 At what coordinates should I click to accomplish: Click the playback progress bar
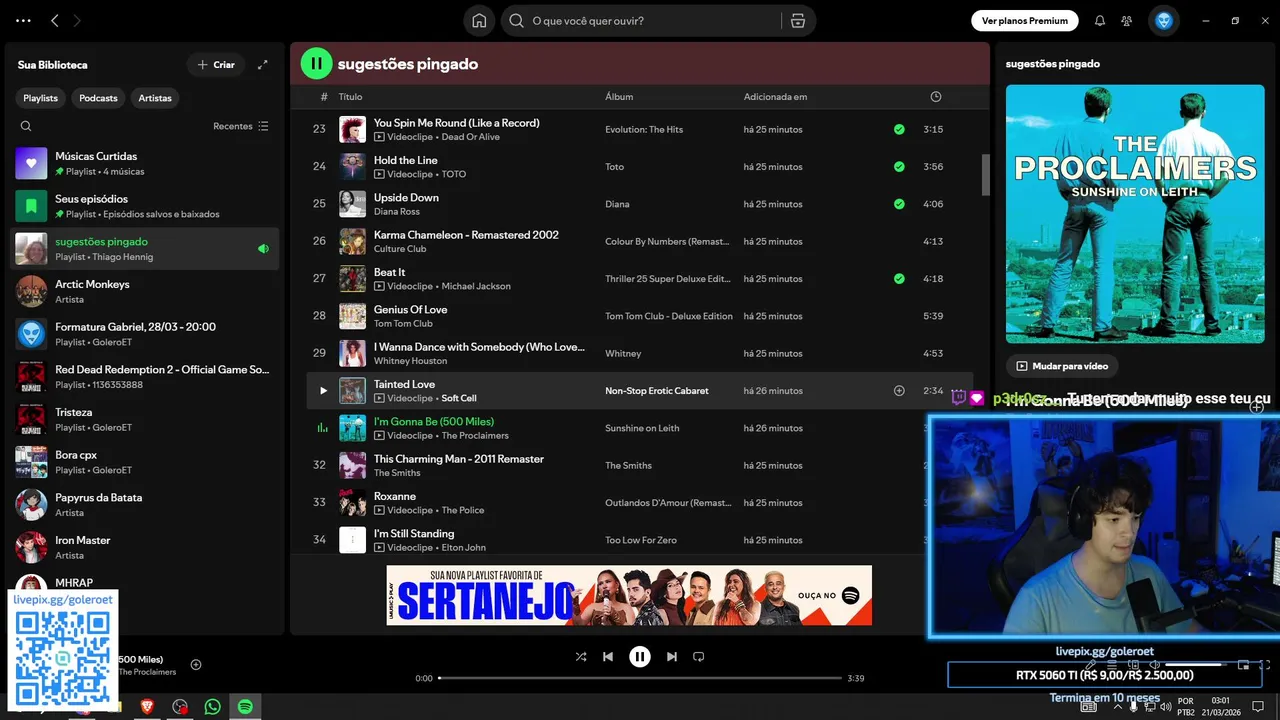(x=640, y=678)
